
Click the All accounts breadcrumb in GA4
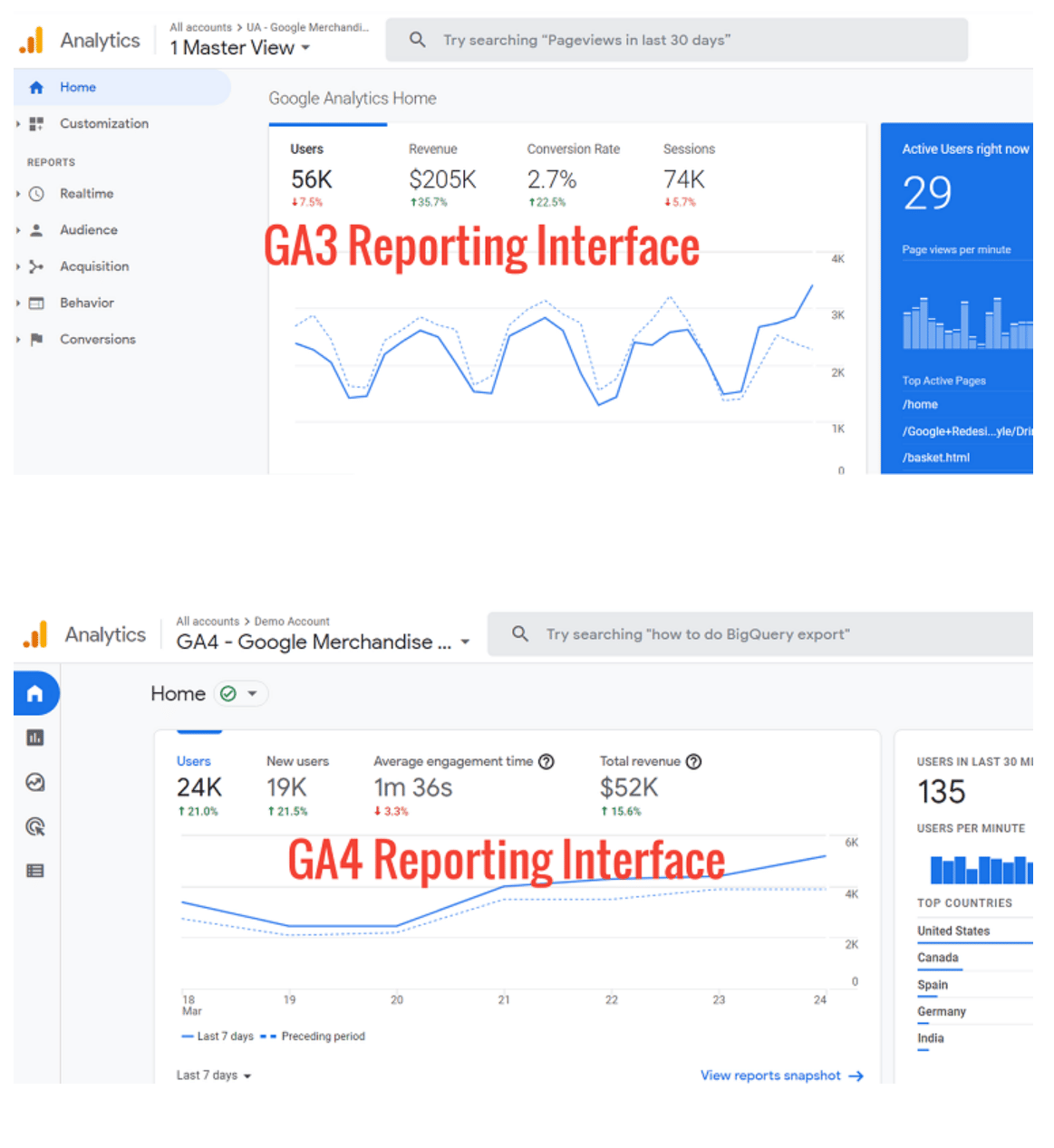208,622
